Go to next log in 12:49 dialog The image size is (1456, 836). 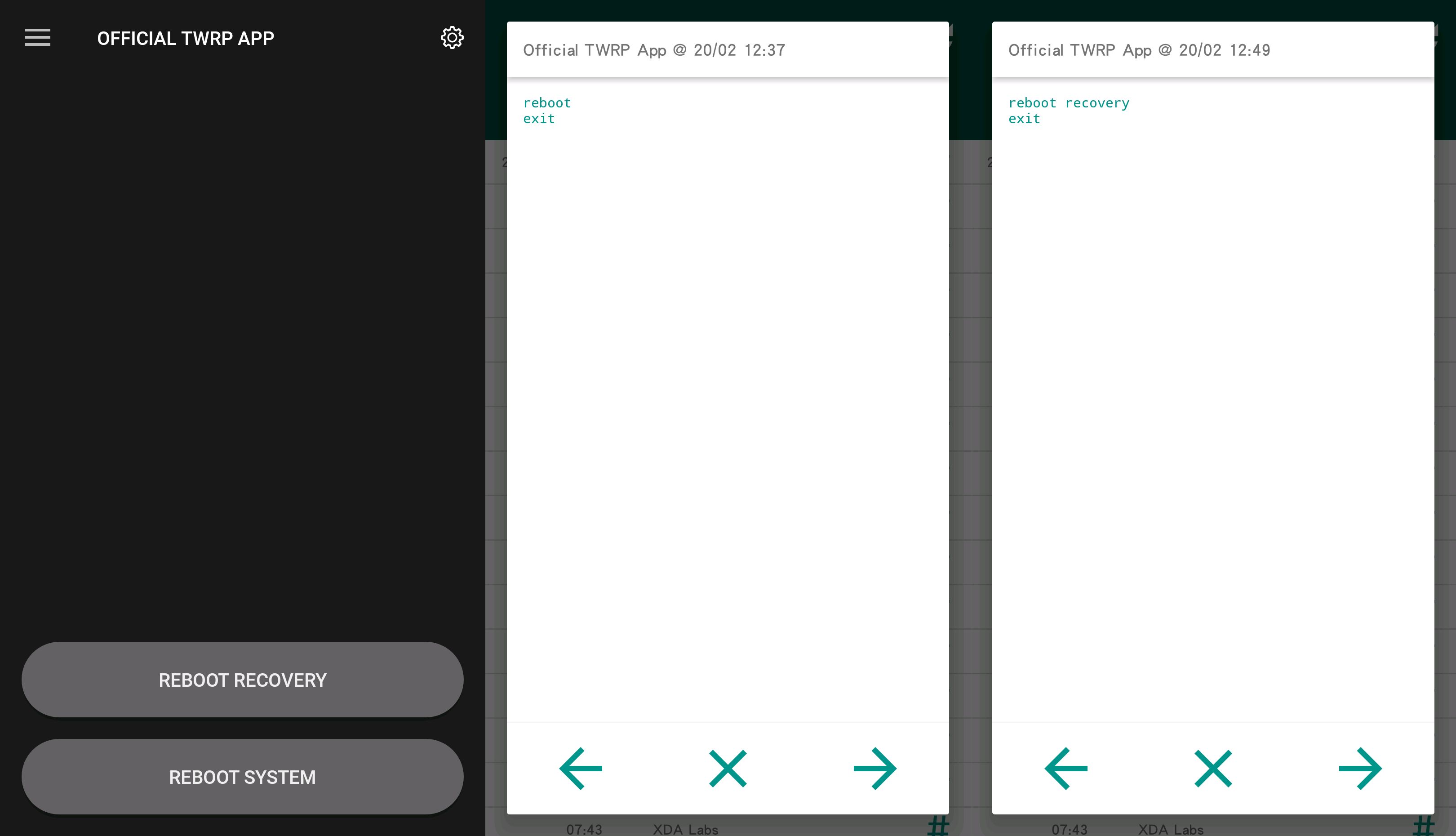tap(1360, 768)
